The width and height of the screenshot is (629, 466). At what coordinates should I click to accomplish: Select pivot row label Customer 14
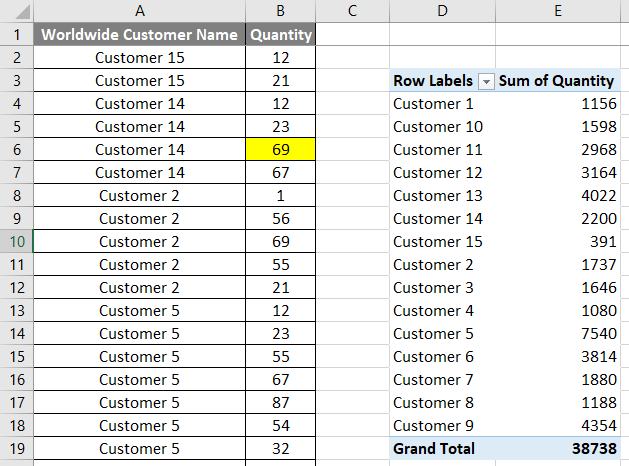tap(442, 219)
